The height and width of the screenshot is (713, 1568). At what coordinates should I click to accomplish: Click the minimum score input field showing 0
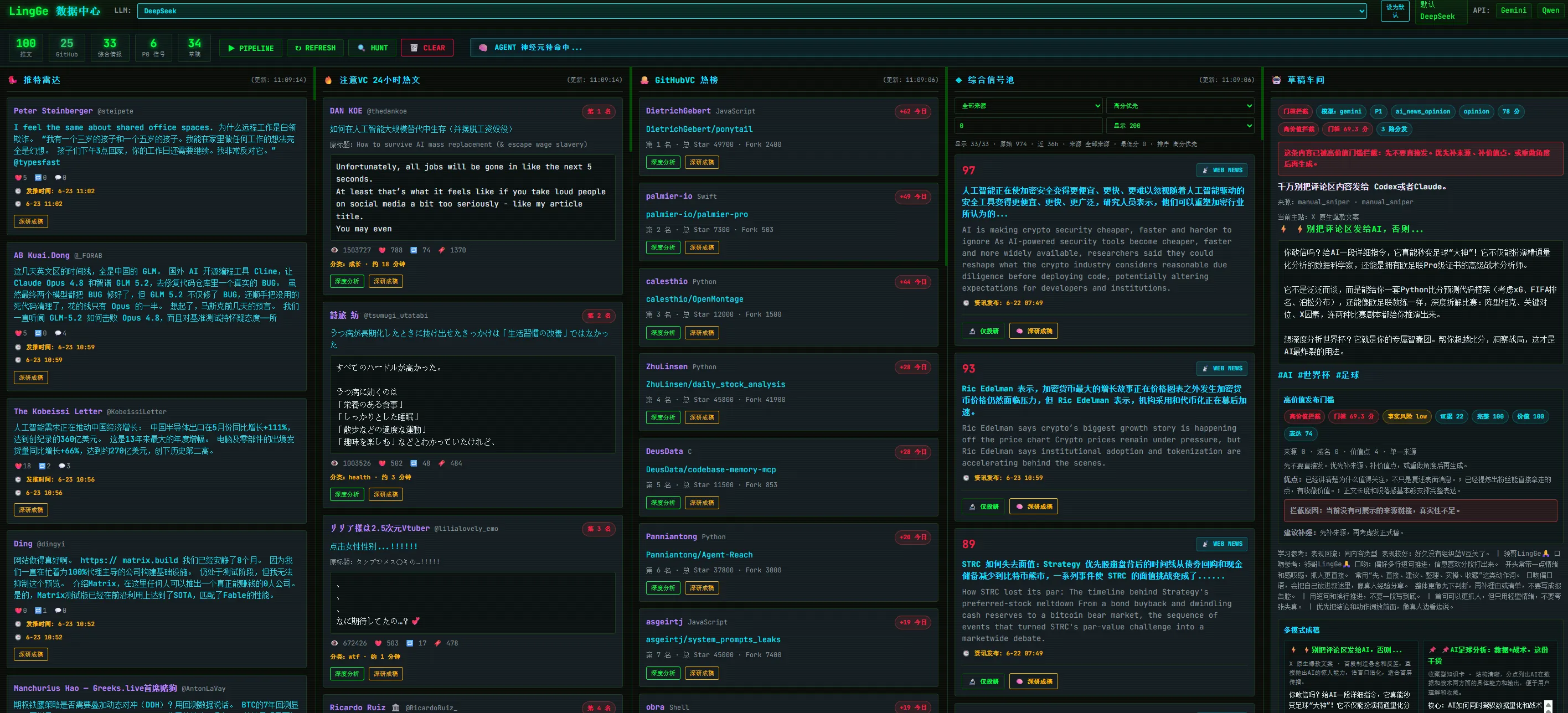click(x=1028, y=126)
